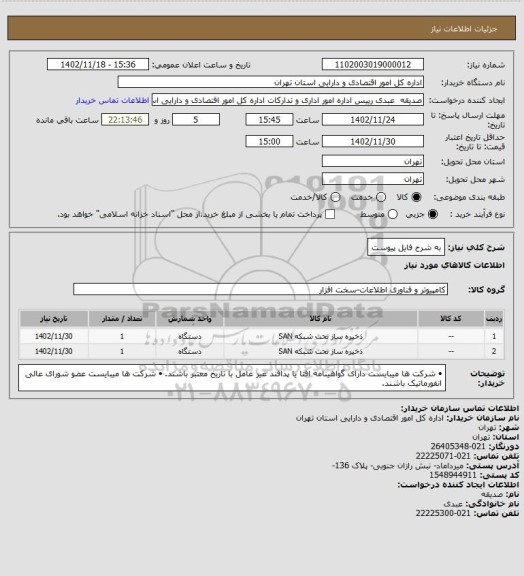
Task: Select row 2 item name ذخیره ساز SAN
Action: pyautogui.click(x=320, y=351)
